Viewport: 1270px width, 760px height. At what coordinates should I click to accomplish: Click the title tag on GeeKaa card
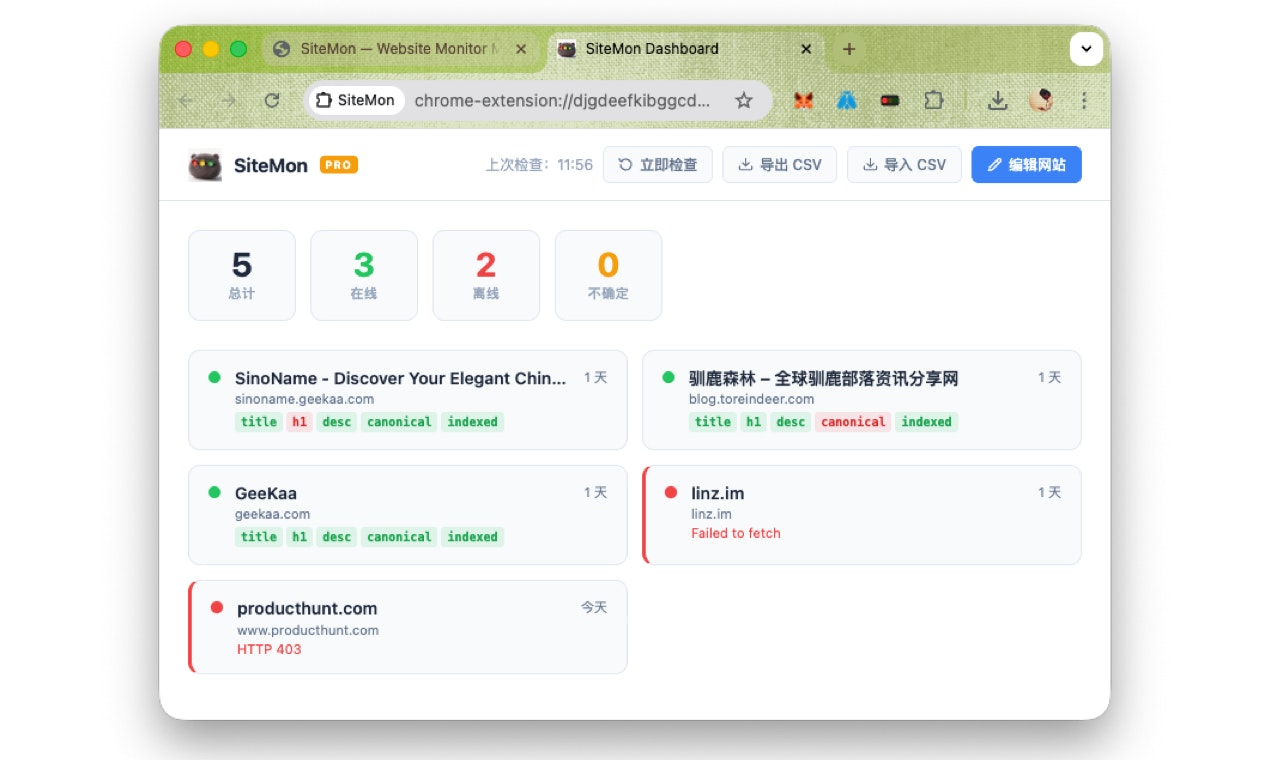point(259,537)
